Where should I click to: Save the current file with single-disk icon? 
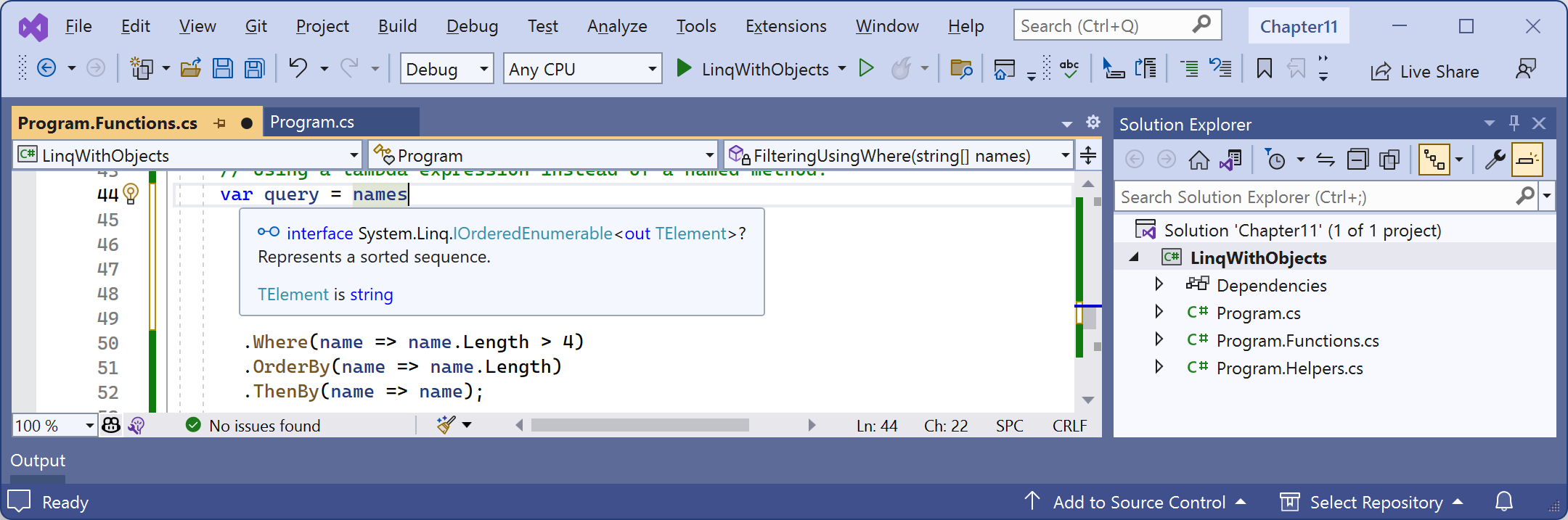tap(223, 68)
